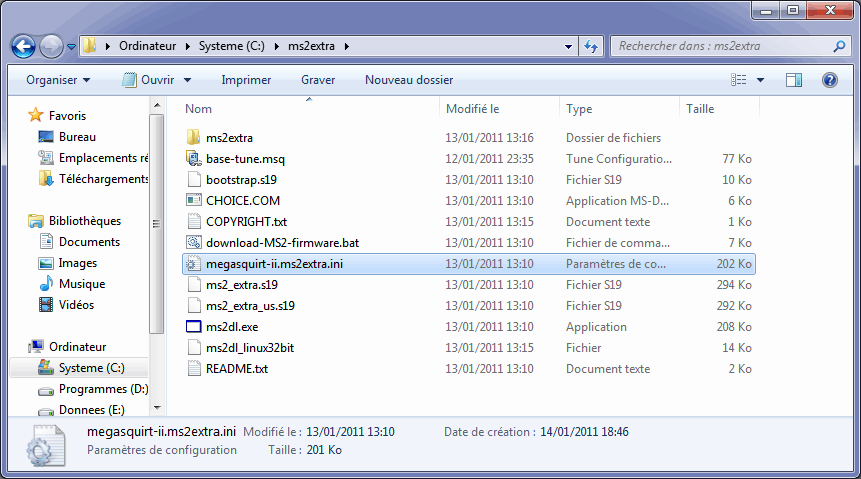This screenshot has height=479, width=861.
Task: Click the Imprimer toolbar button
Action: click(246, 80)
